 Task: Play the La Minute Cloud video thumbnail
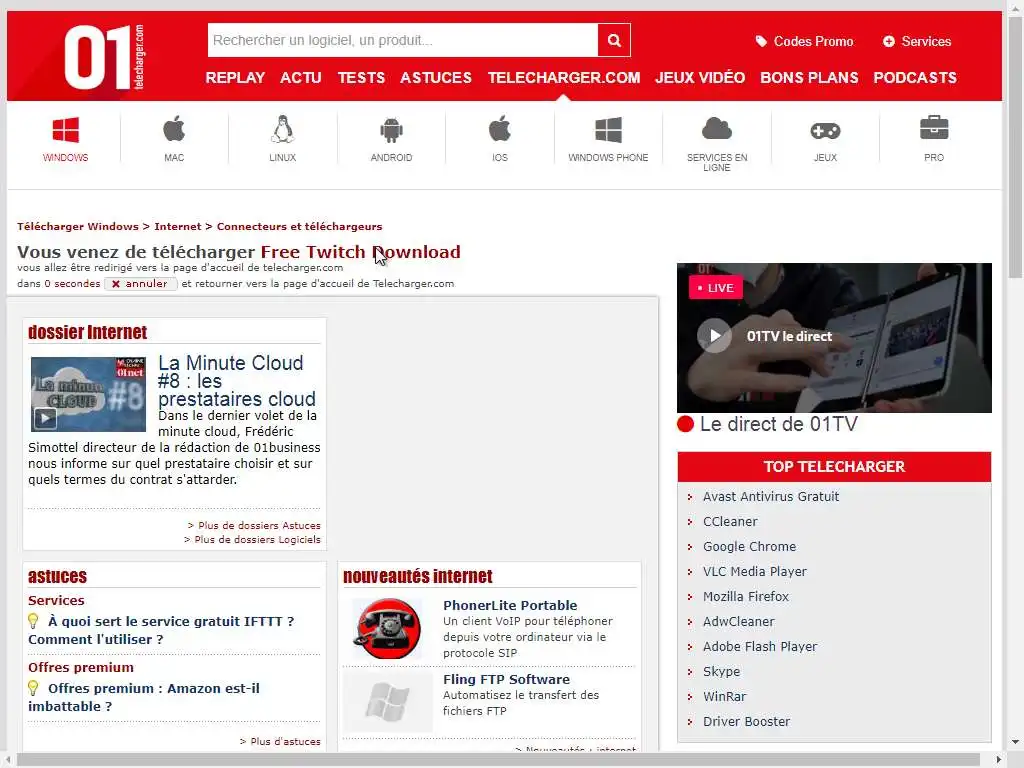88,394
